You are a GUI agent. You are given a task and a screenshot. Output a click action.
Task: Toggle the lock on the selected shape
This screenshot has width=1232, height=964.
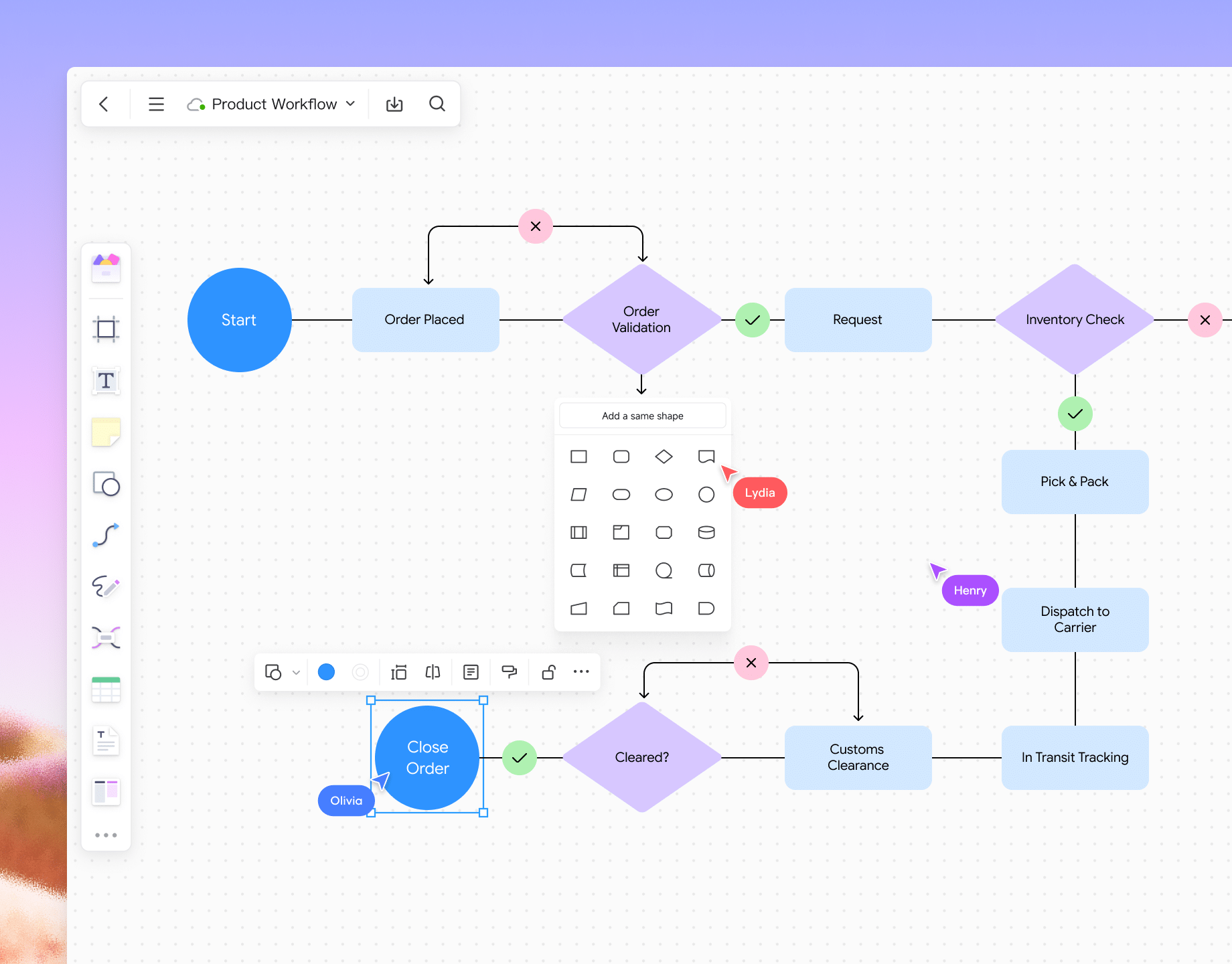pos(548,671)
